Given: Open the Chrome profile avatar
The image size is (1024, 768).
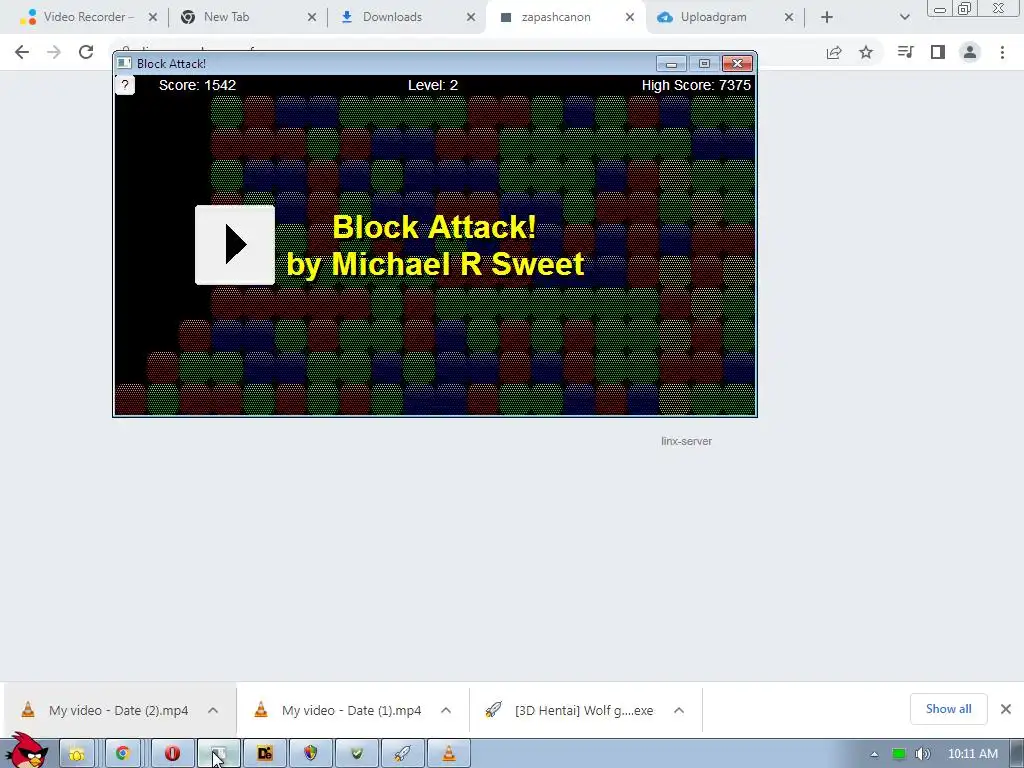Looking at the screenshot, I should click(970, 52).
